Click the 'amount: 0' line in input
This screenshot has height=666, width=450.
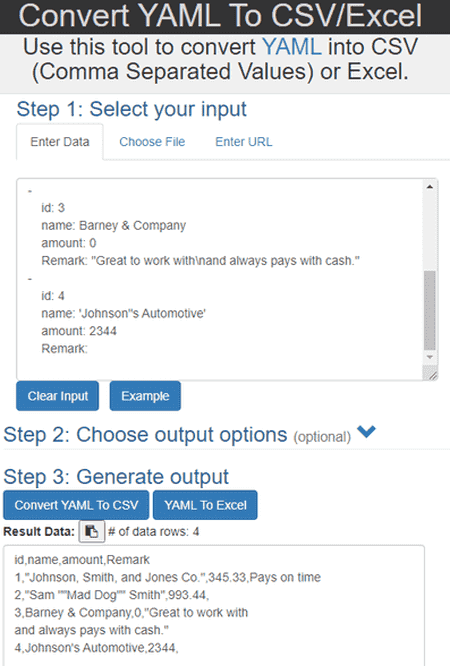(x=68, y=243)
